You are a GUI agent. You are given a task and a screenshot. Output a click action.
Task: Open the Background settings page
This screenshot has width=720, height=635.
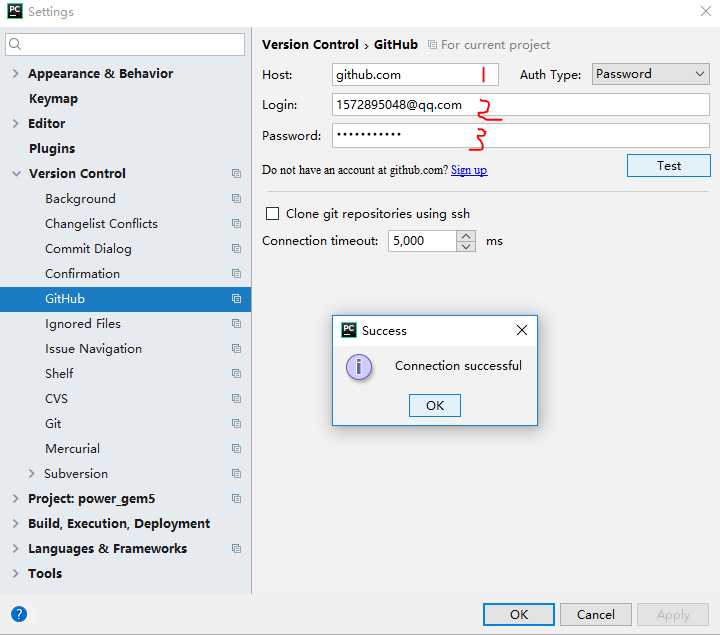point(80,198)
